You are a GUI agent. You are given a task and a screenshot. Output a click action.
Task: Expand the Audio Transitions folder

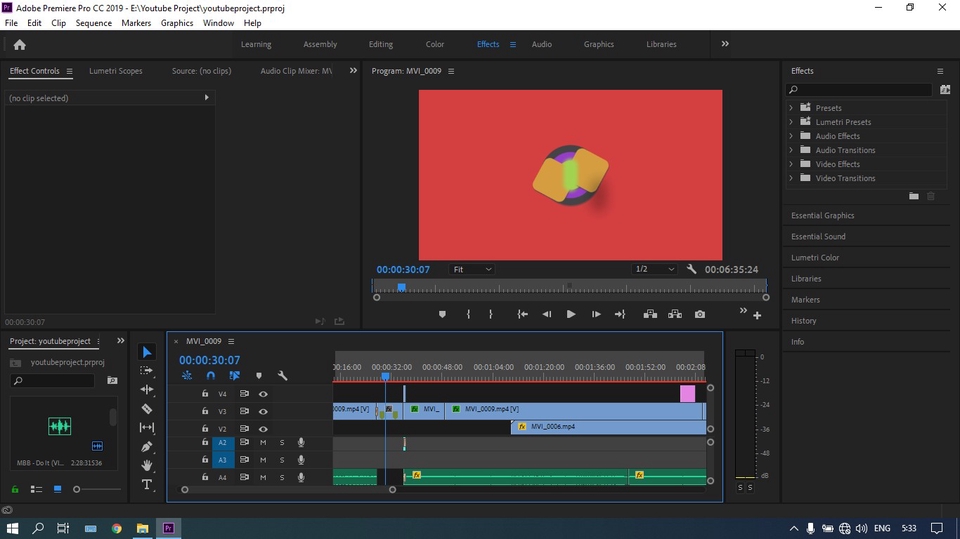(x=791, y=150)
